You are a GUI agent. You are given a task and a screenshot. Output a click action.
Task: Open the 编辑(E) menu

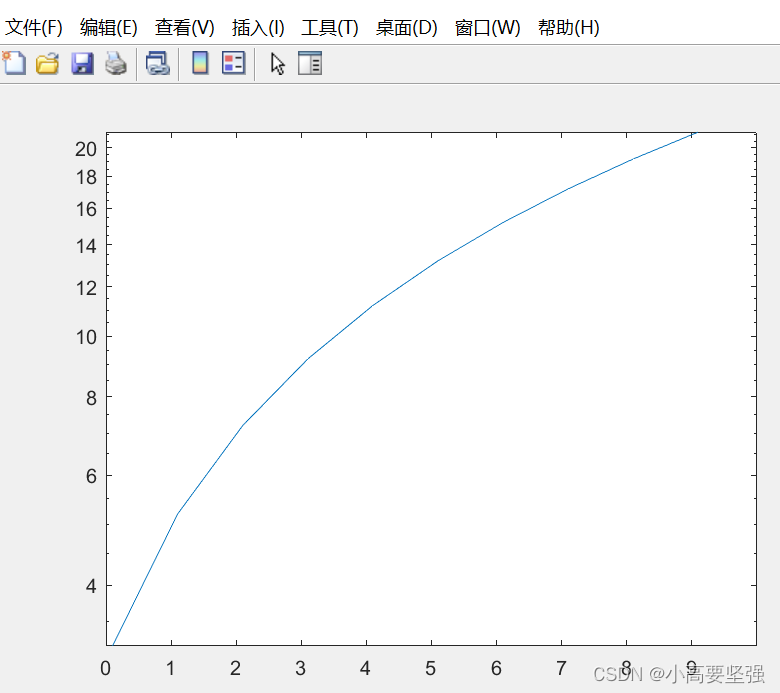click(x=108, y=27)
